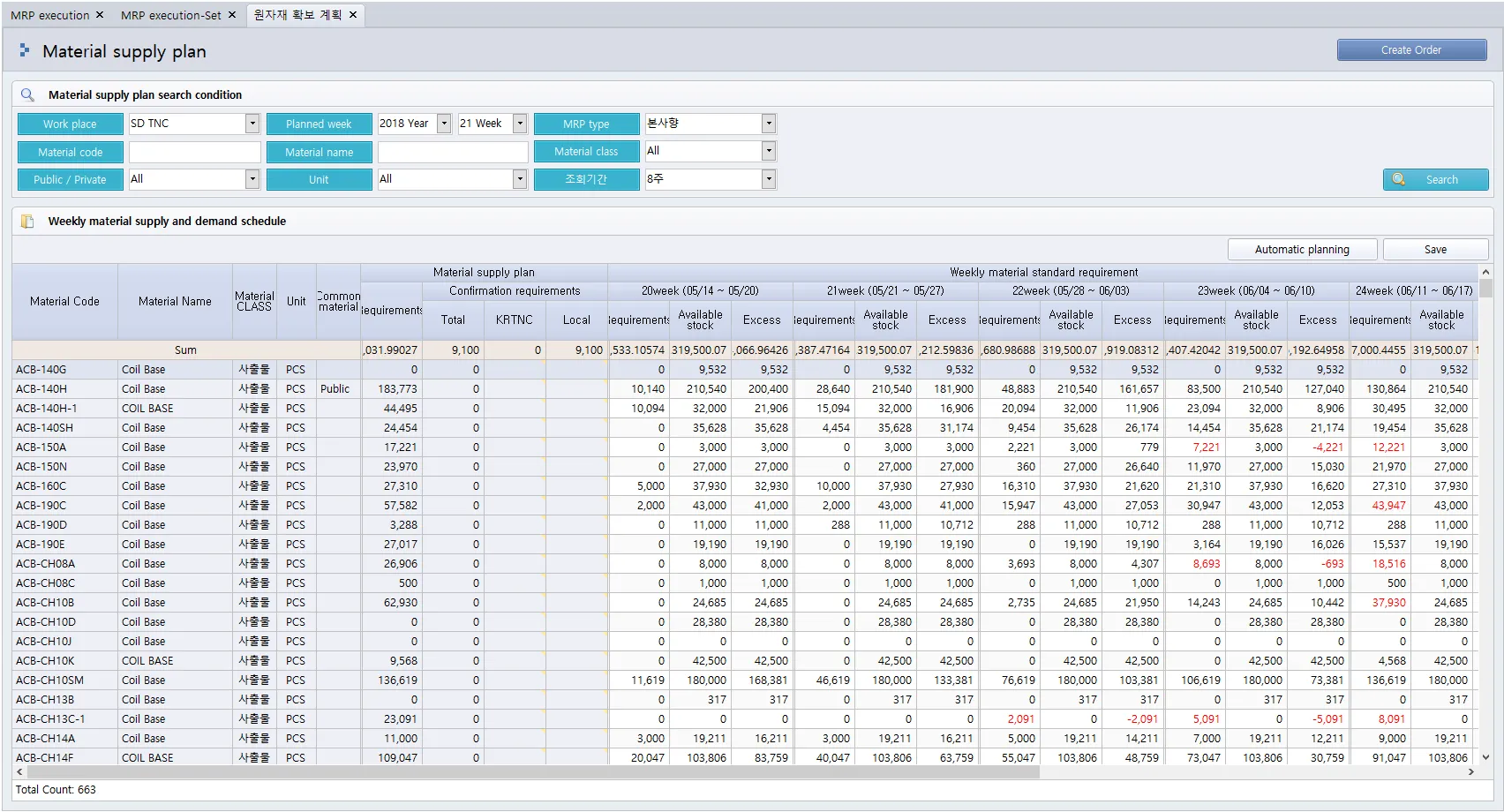Expand the 조회기간 8주 dropdown
This screenshot has width=1504, height=812.
tap(769, 179)
